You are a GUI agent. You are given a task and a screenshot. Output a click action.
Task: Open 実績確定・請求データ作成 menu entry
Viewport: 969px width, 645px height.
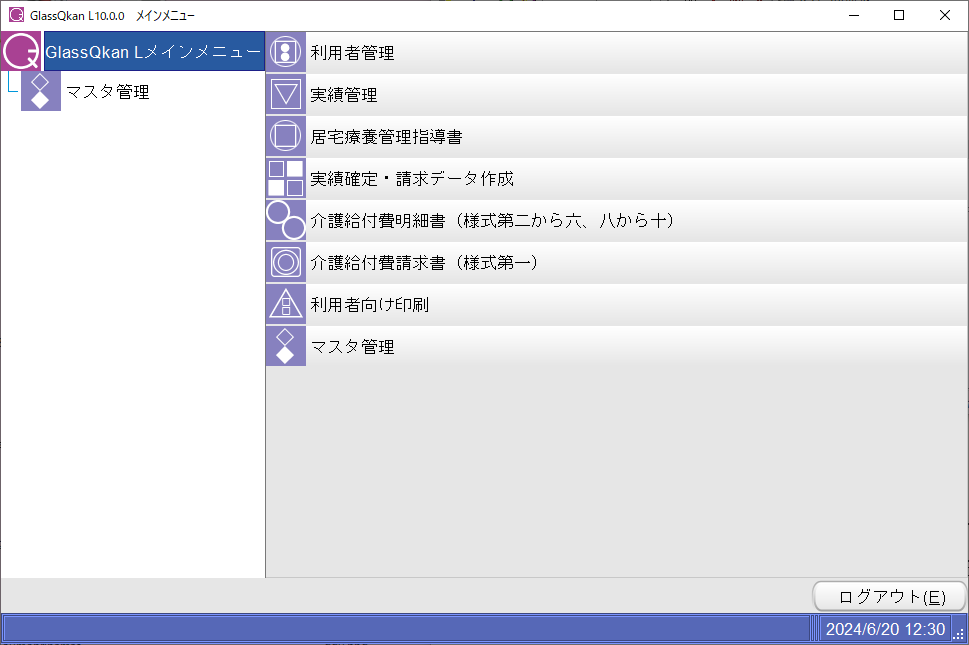point(411,179)
